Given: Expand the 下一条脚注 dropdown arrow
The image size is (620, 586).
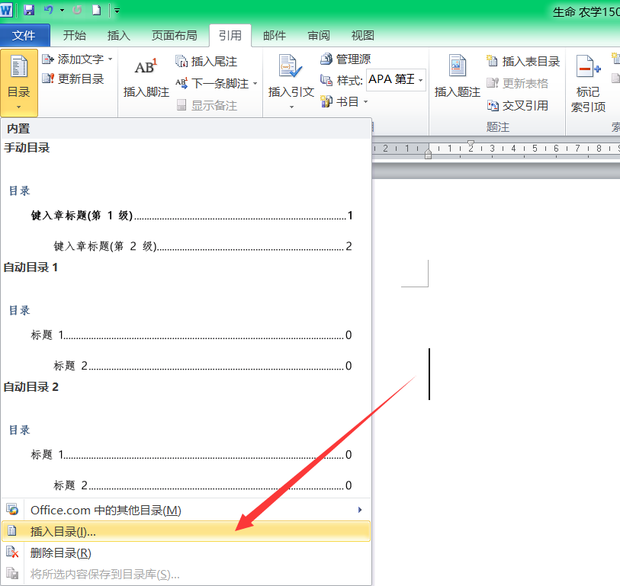Looking at the screenshot, I should coord(255,83).
